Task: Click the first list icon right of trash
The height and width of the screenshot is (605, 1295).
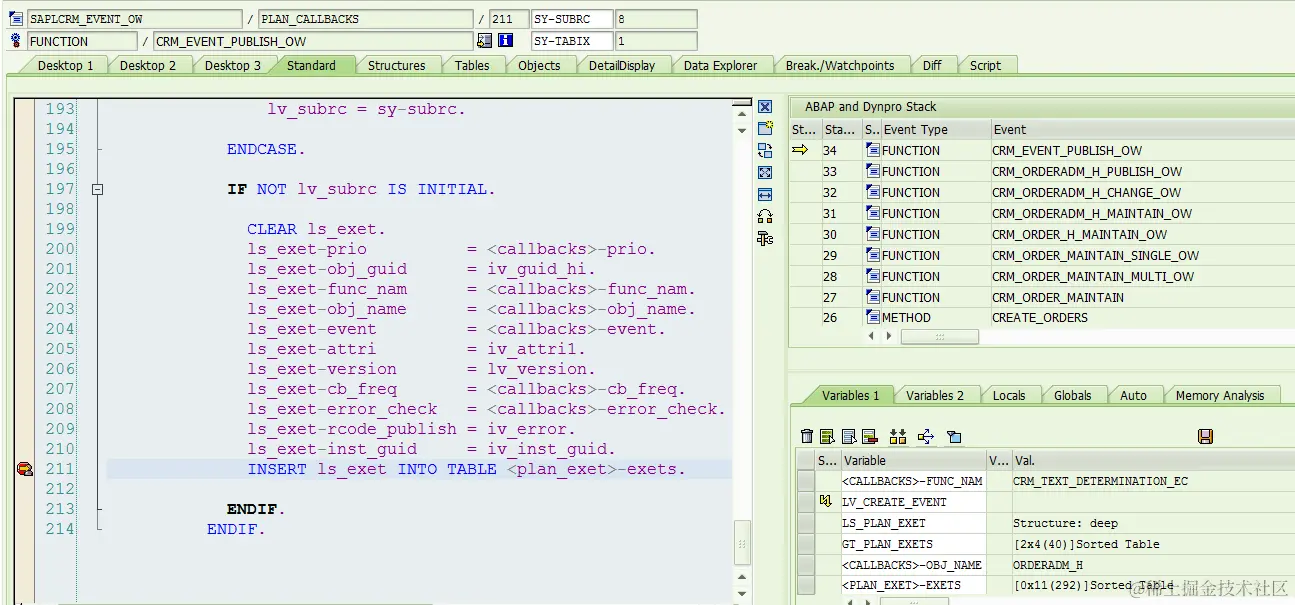Action: pyautogui.click(x=827, y=436)
